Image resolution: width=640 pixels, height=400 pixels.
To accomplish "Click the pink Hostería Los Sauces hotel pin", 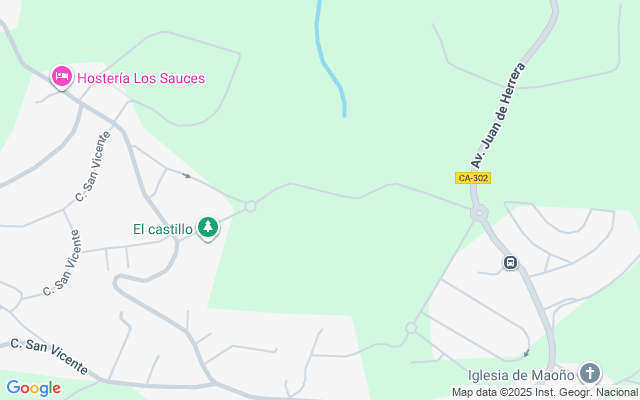I will tap(62, 78).
